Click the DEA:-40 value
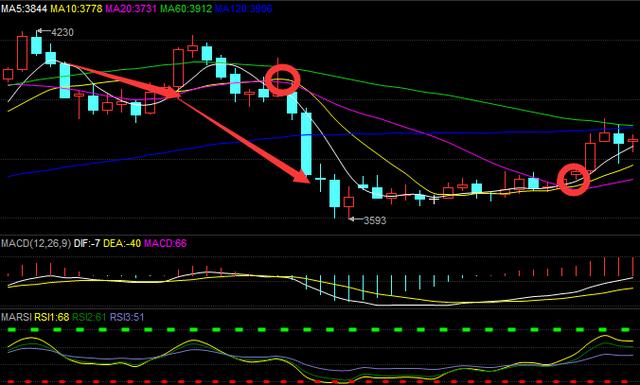This screenshot has height=385, width=640. click(x=122, y=244)
